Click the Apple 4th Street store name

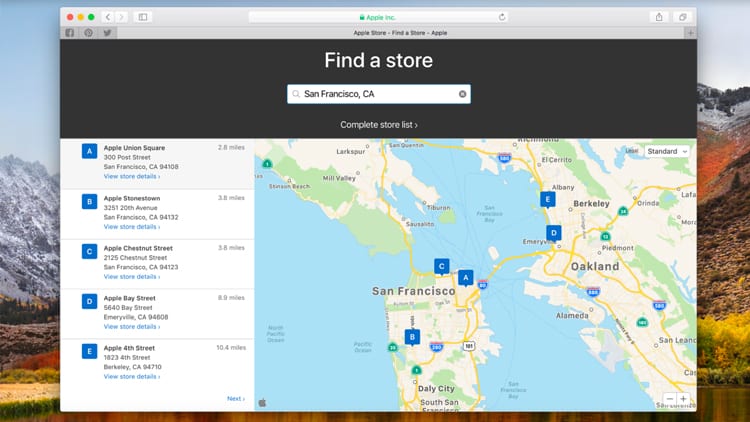click(x=129, y=348)
